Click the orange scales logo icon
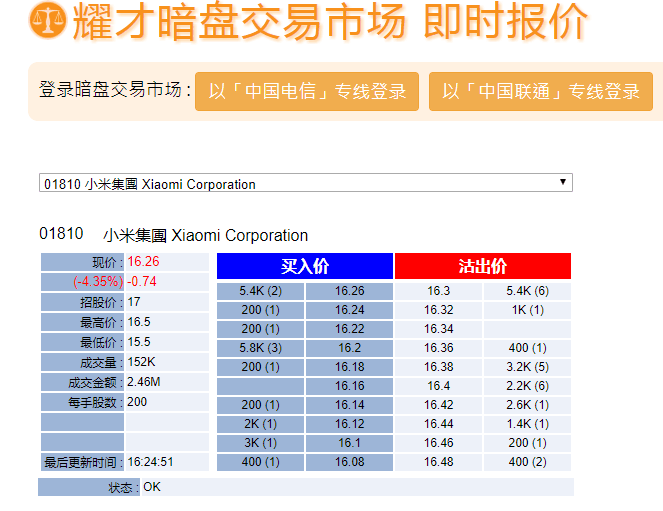Image resolution: width=663 pixels, height=511 pixels. [48, 19]
